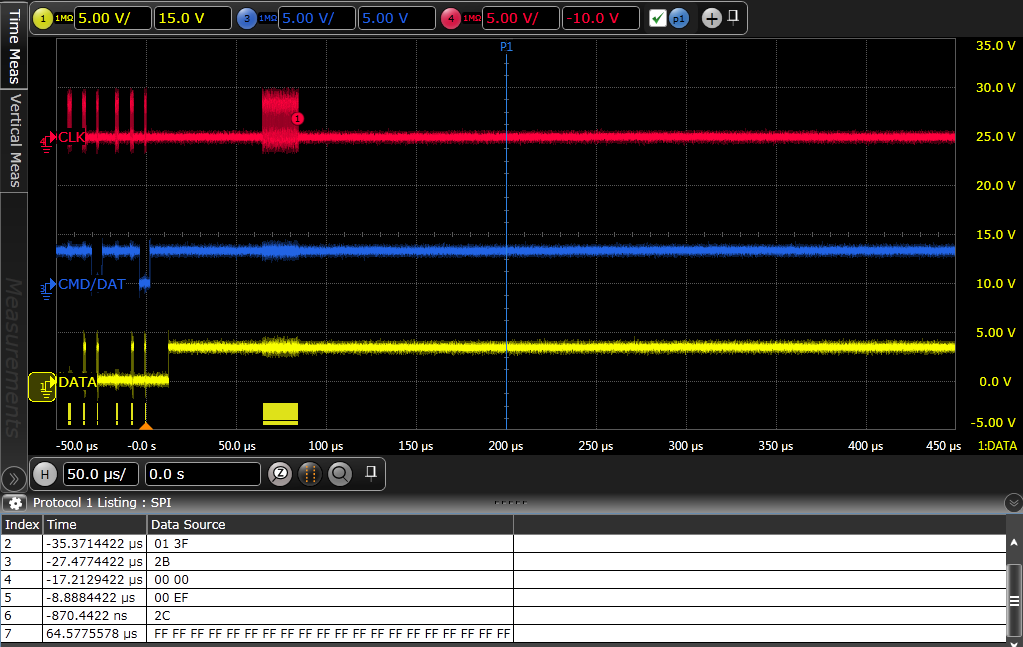Click the FF FF FF data cell
This screenshot has width=1023, height=647.
coord(332,633)
